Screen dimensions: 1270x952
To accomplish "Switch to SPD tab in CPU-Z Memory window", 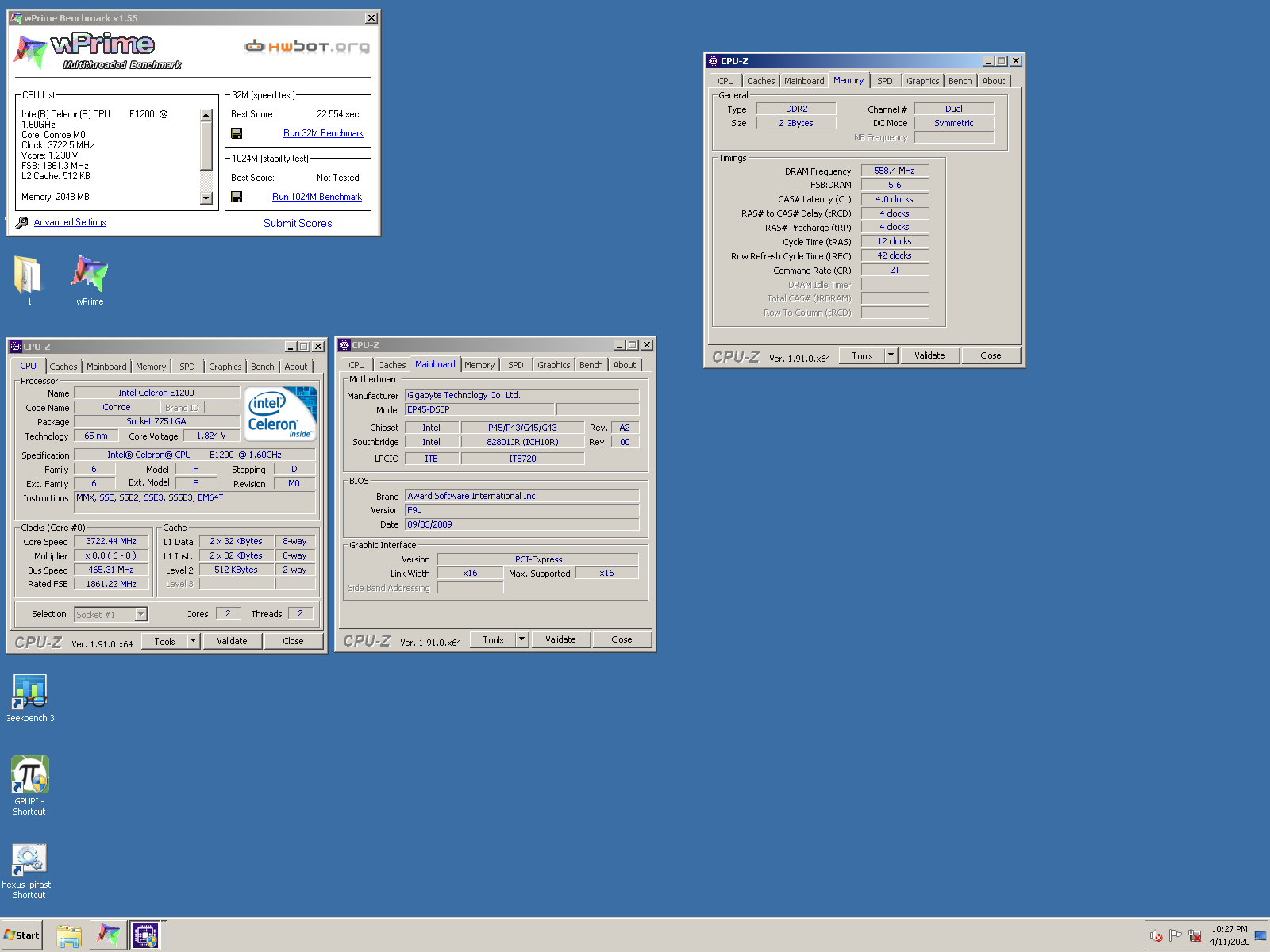I will coord(885,81).
